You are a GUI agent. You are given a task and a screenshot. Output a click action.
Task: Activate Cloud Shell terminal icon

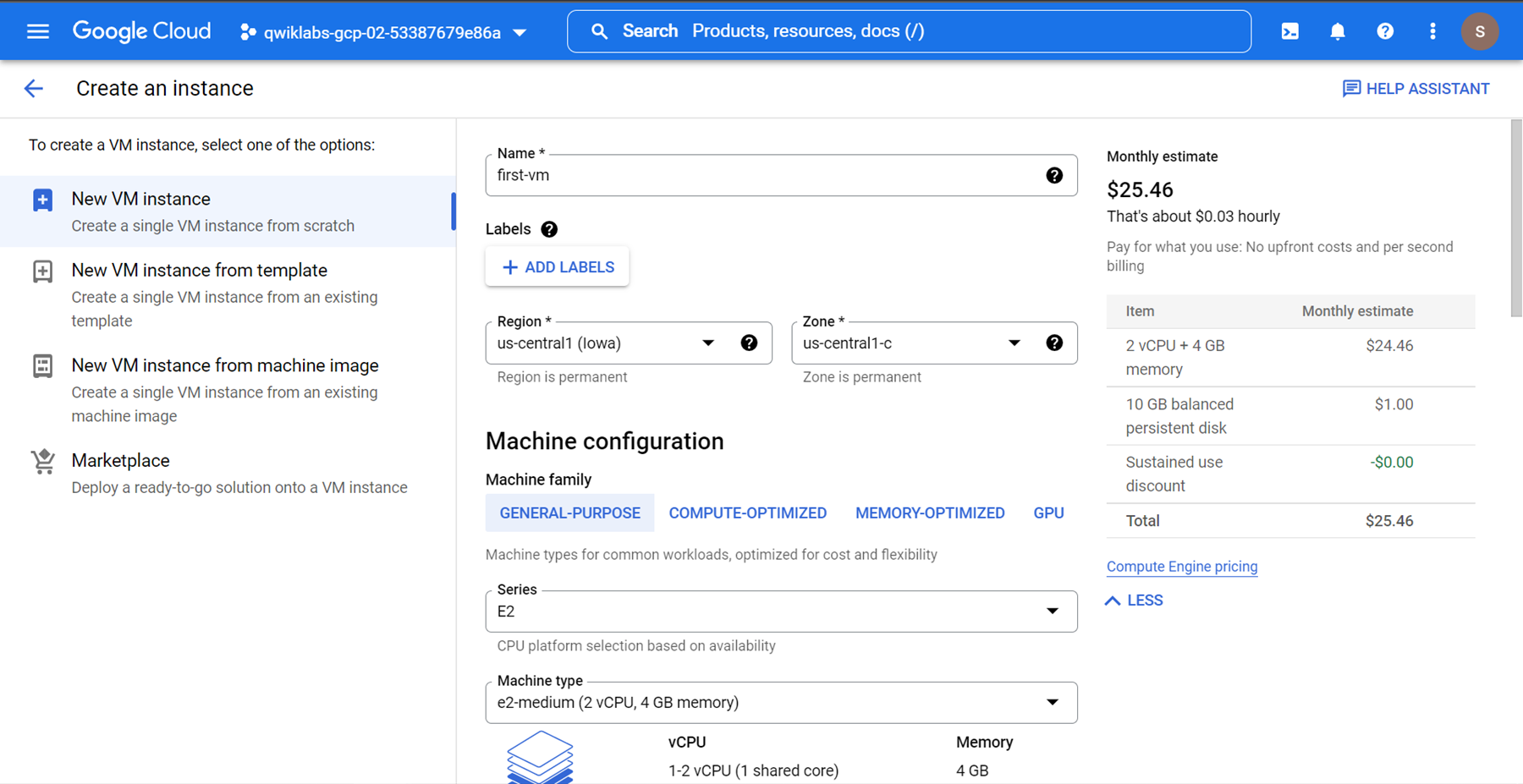point(1290,31)
